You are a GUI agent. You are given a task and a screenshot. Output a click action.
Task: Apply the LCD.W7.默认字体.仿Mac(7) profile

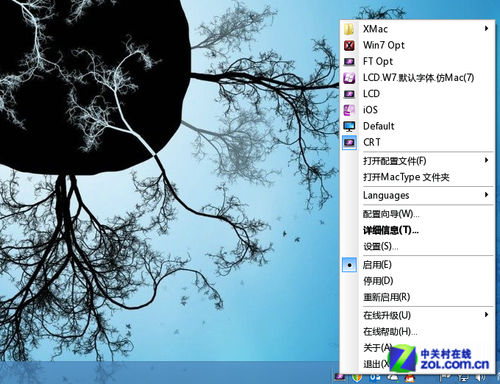(x=417, y=78)
